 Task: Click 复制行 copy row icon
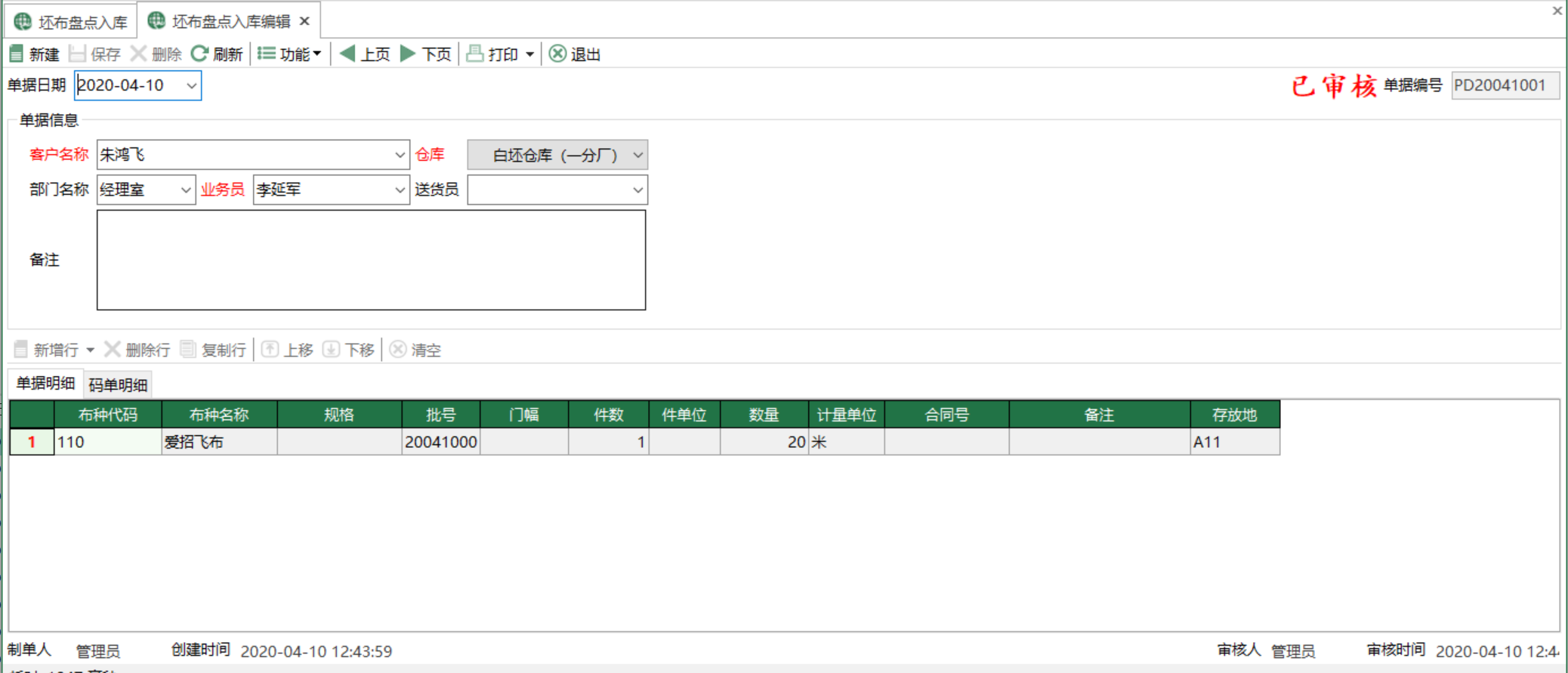[188, 349]
